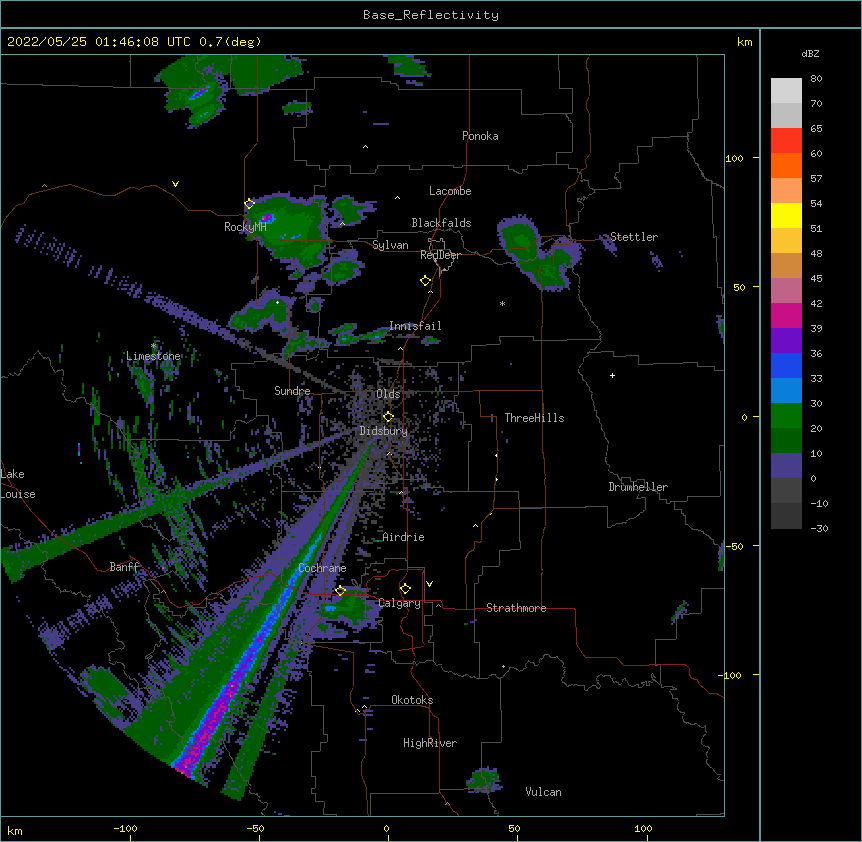Viewport: 862px width, 842px height.
Task: Click the Sundre city label
Action: pyautogui.click(x=292, y=391)
